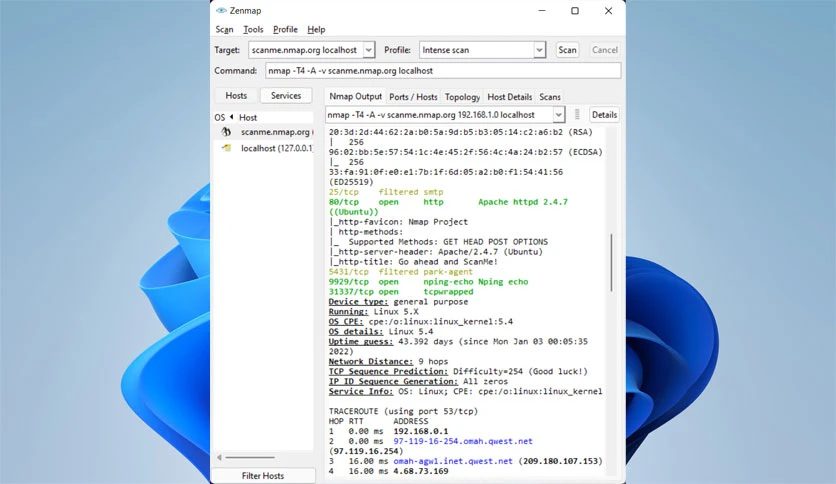Viewport: 836px width, 484px height.
Task: Start scanning with the Scan button
Action: (567, 50)
